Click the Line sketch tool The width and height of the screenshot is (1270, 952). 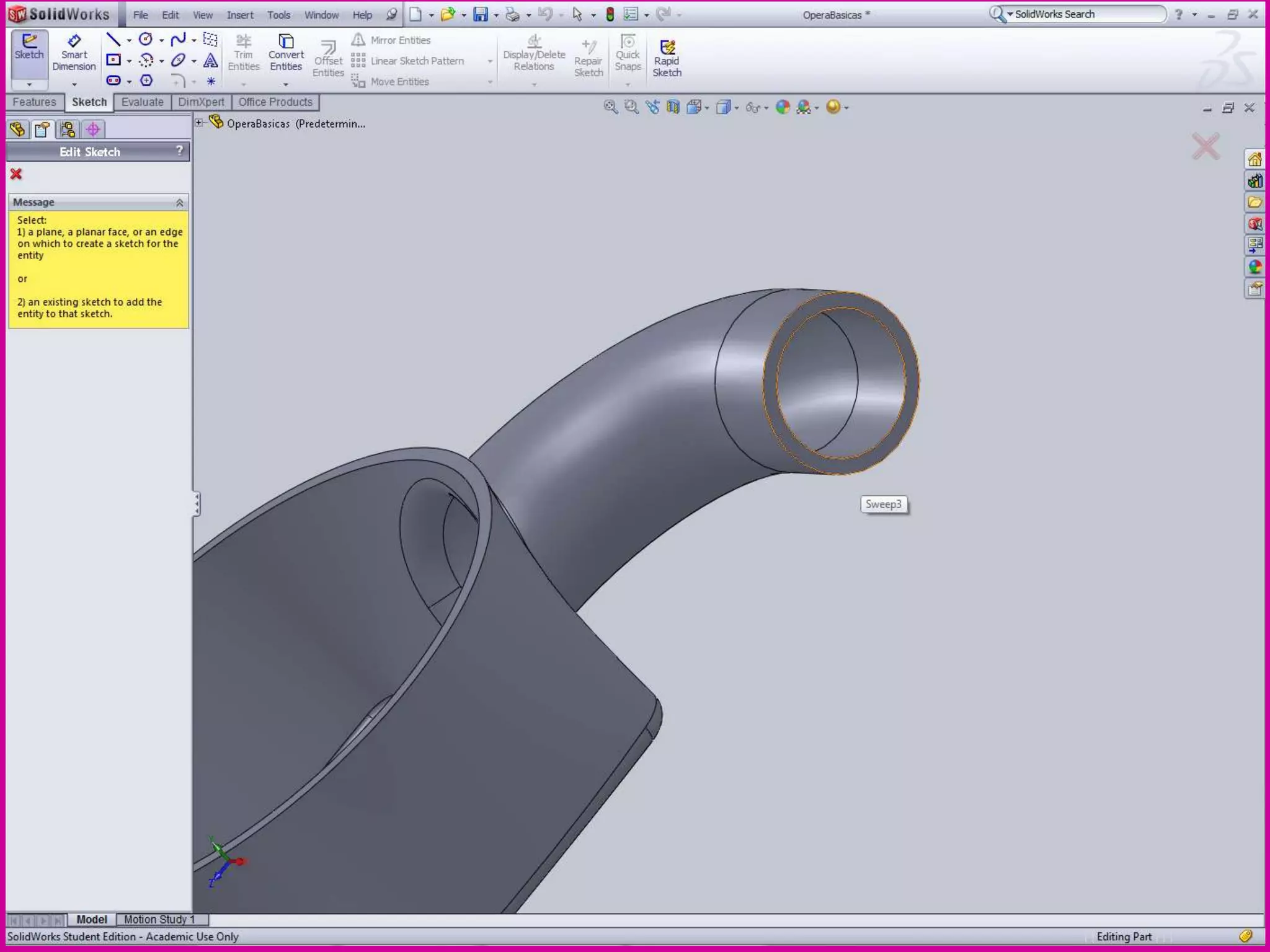point(113,40)
